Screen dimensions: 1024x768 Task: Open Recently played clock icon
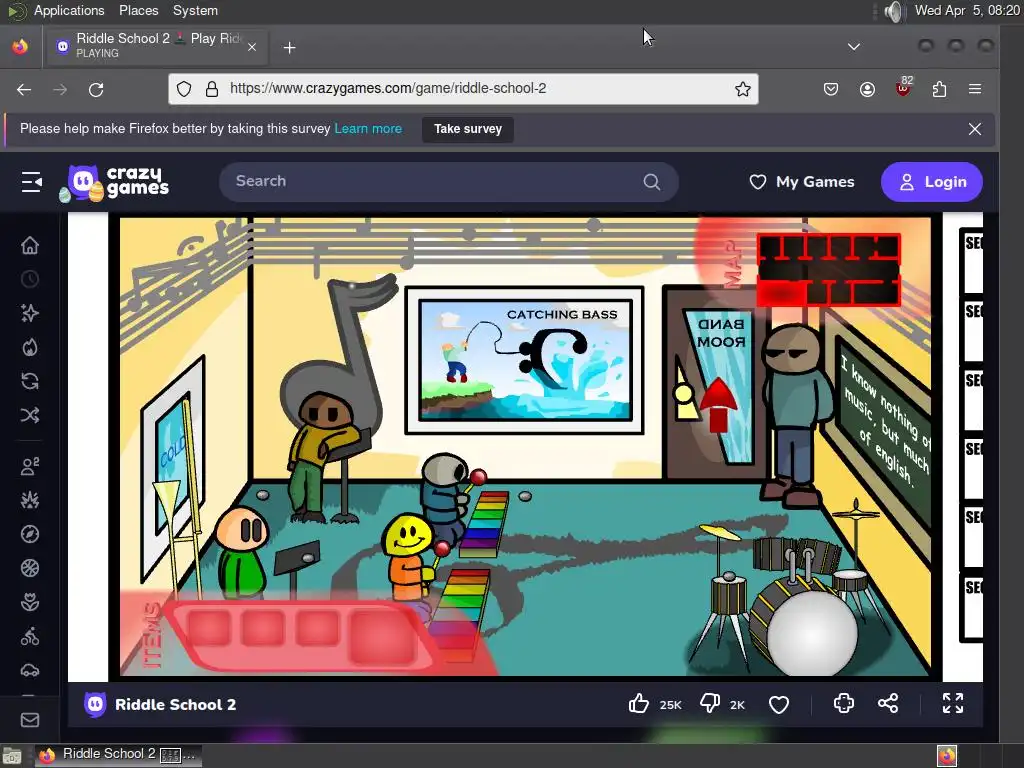tap(29, 280)
